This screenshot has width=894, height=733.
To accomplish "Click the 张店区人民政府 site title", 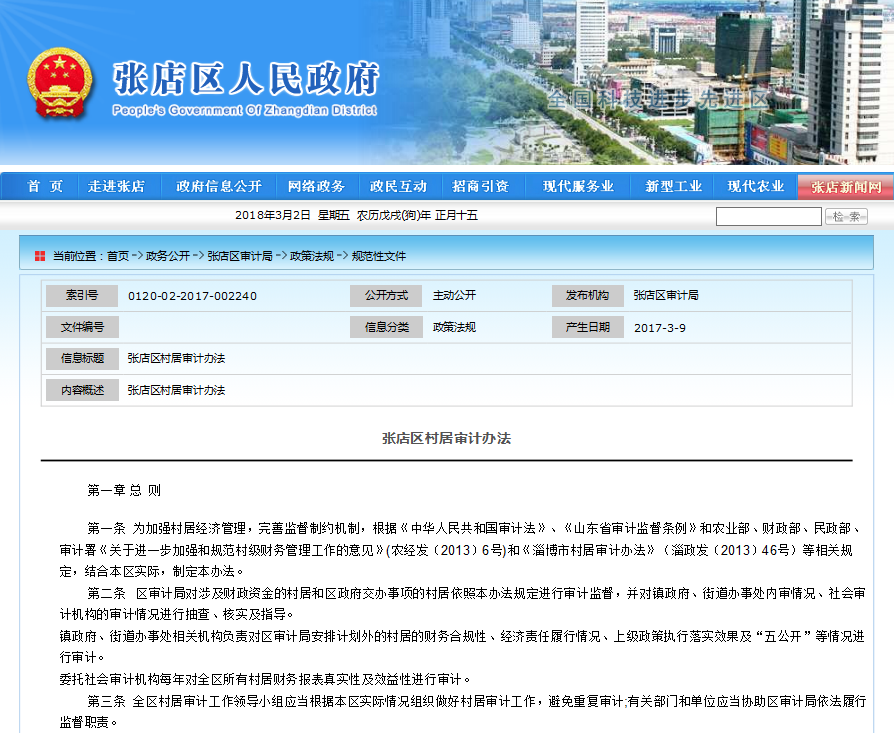I will pyautogui.click(x=246, y=77).
